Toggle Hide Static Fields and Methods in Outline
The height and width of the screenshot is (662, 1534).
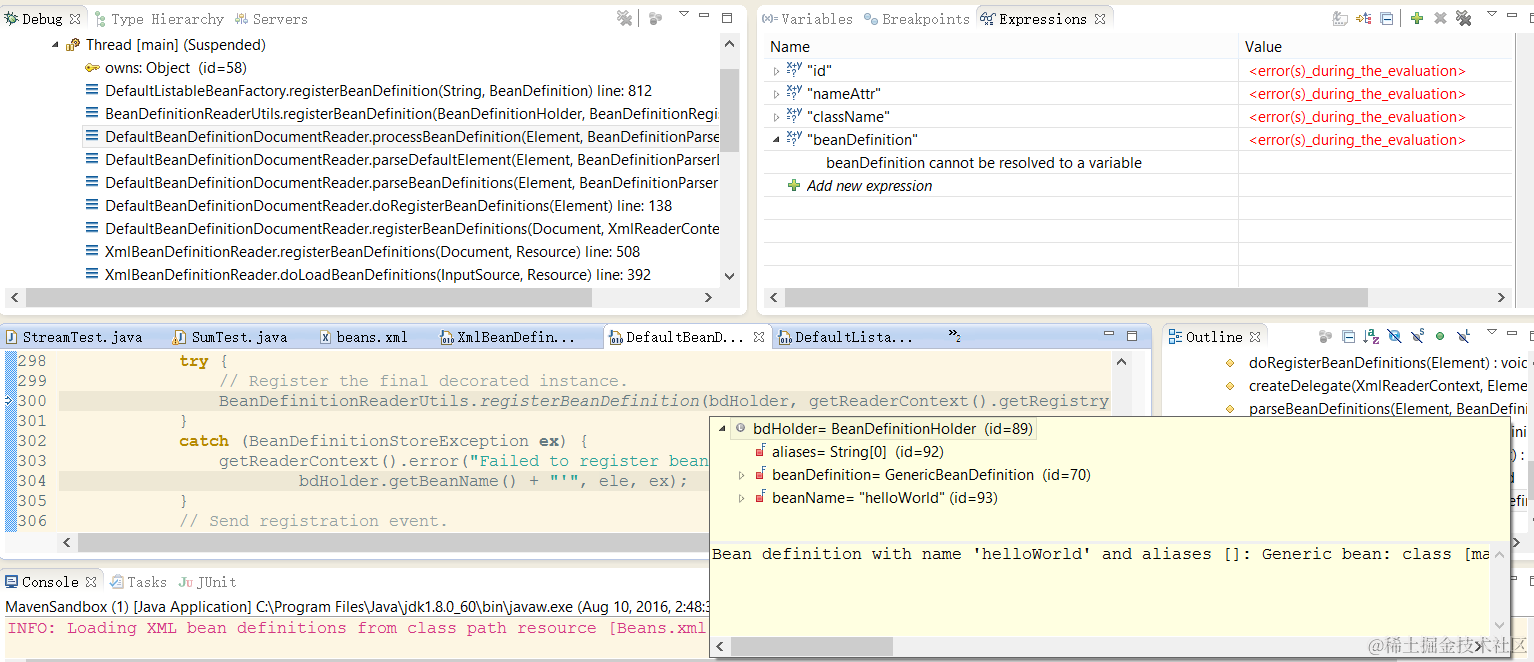pos(1417,337)
